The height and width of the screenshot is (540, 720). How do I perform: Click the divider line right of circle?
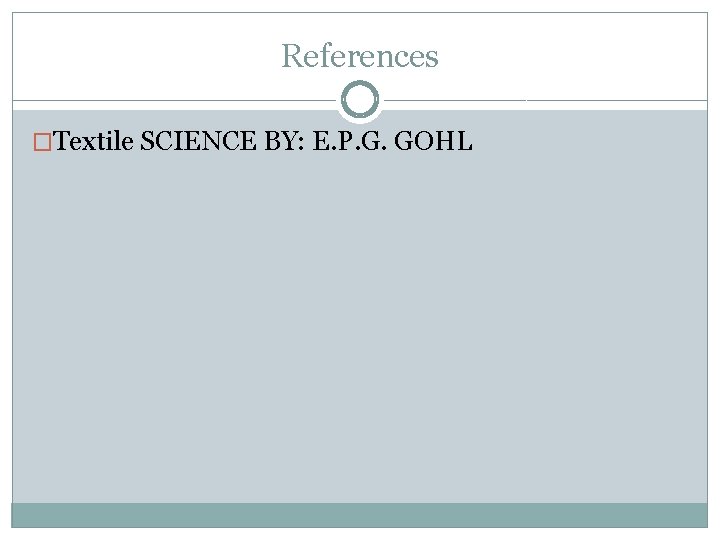[x=546, y=100]
